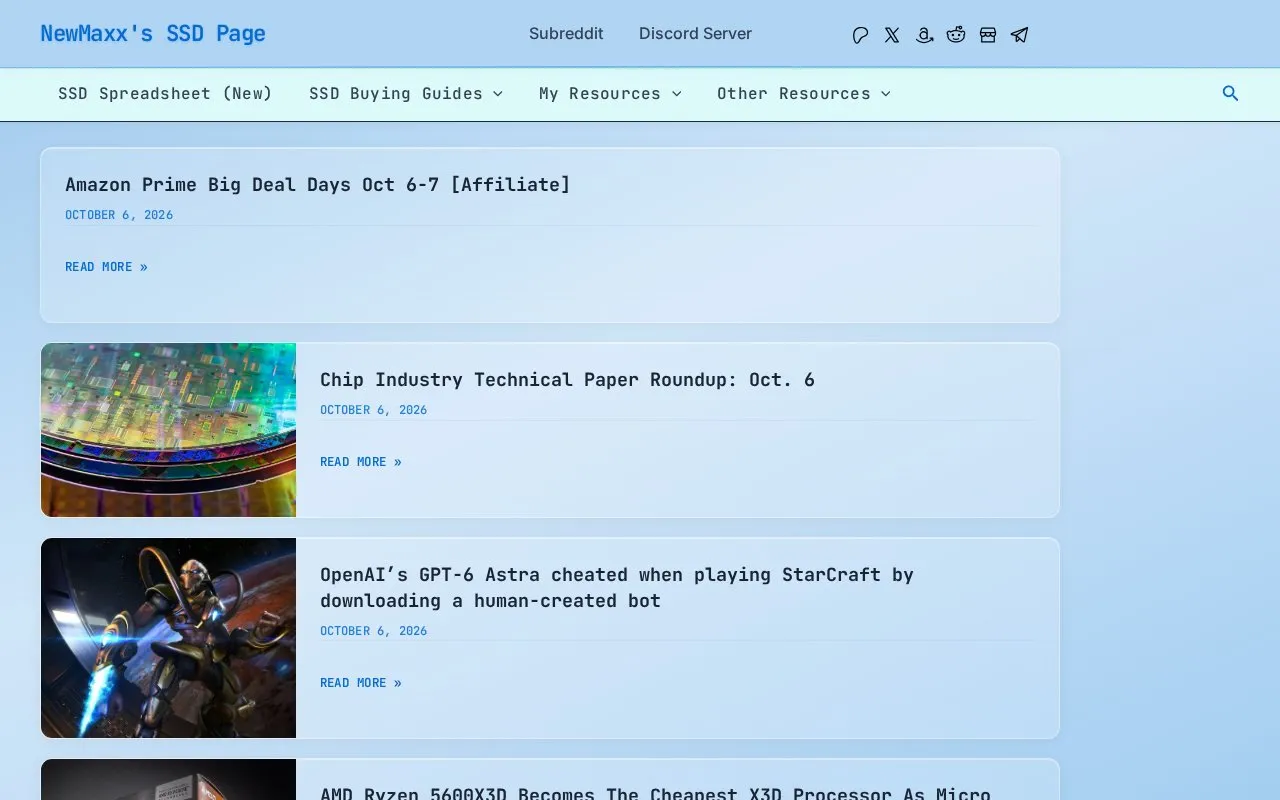The image size is (1280, 800).
Task: Select the date under GPT-6 Astra post
Action: point(374,631)
